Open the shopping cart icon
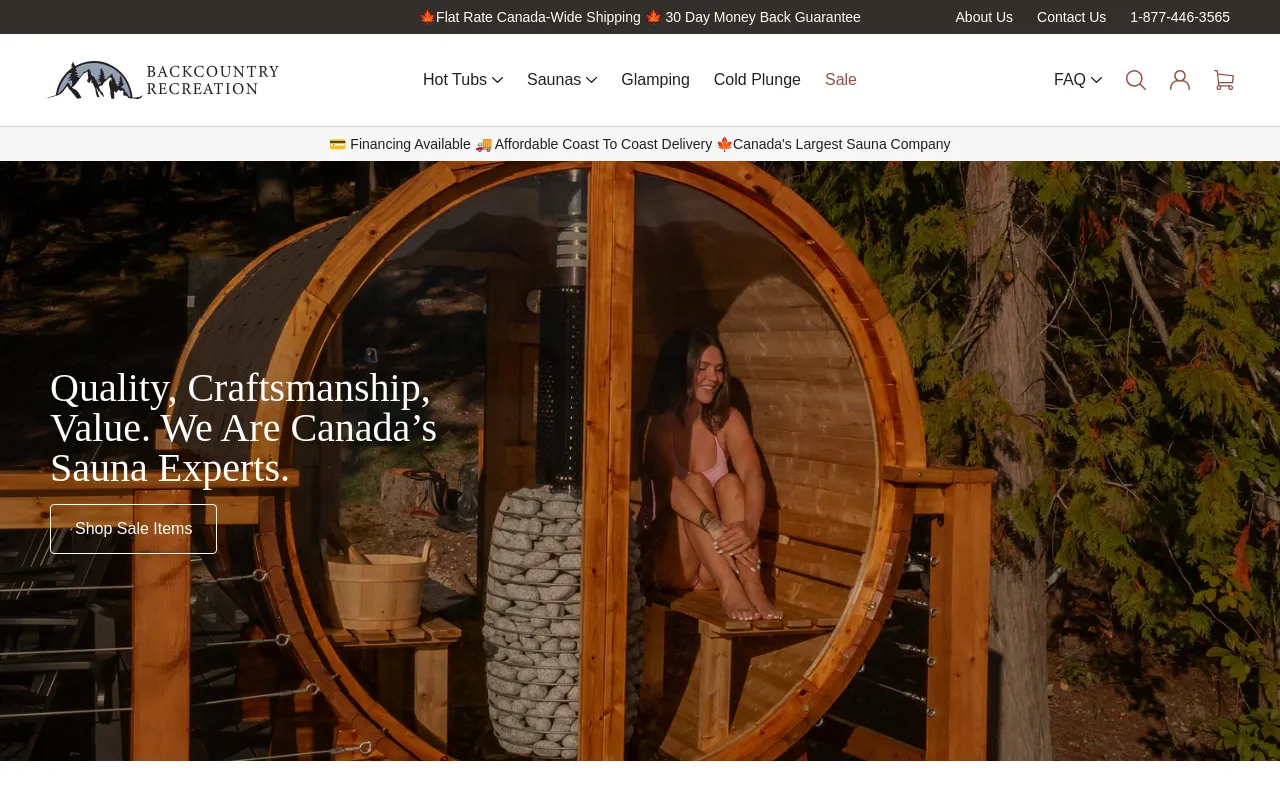The image size is (1280, 800). 1224,80
